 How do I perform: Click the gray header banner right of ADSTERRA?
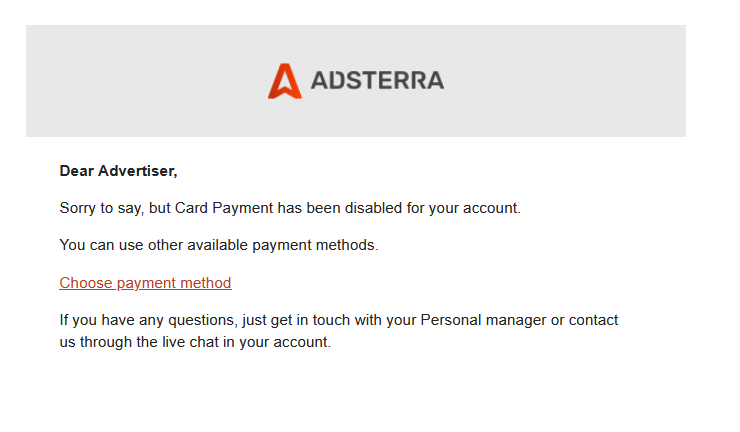(565, 81)
